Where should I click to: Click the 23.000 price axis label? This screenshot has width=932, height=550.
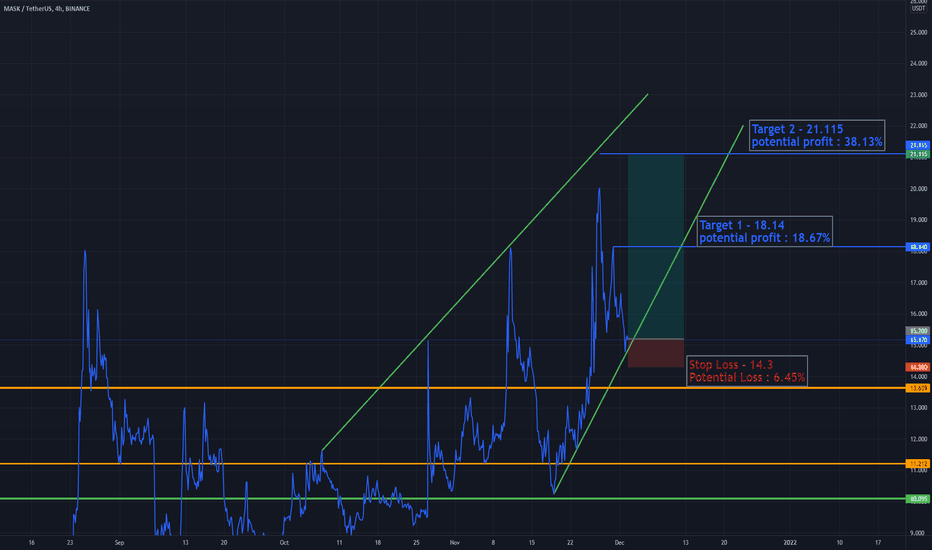918,95
